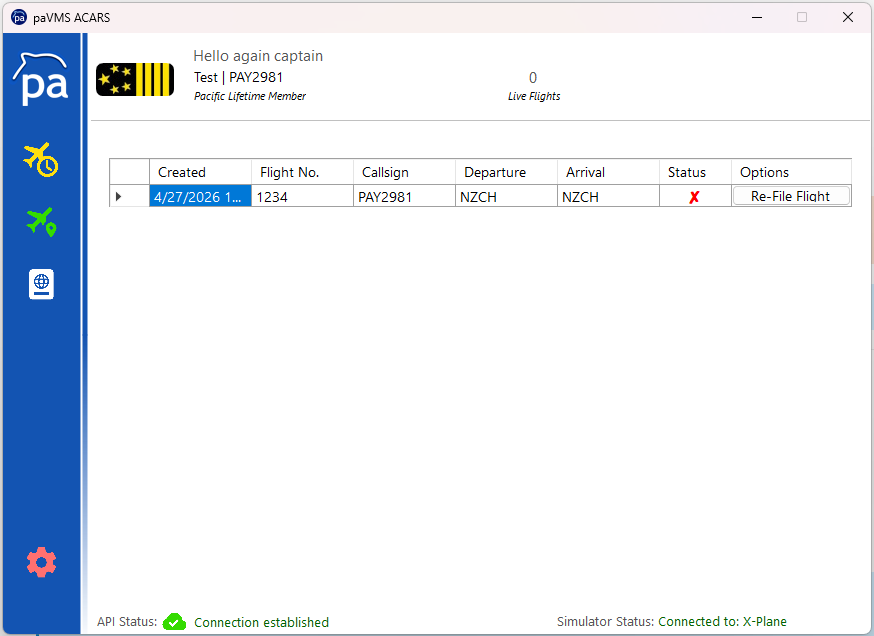Image resolution: width=874 pixels, height=636 pixels.
Task: Select the flight number 1234 cell
Action: [302, 196]
